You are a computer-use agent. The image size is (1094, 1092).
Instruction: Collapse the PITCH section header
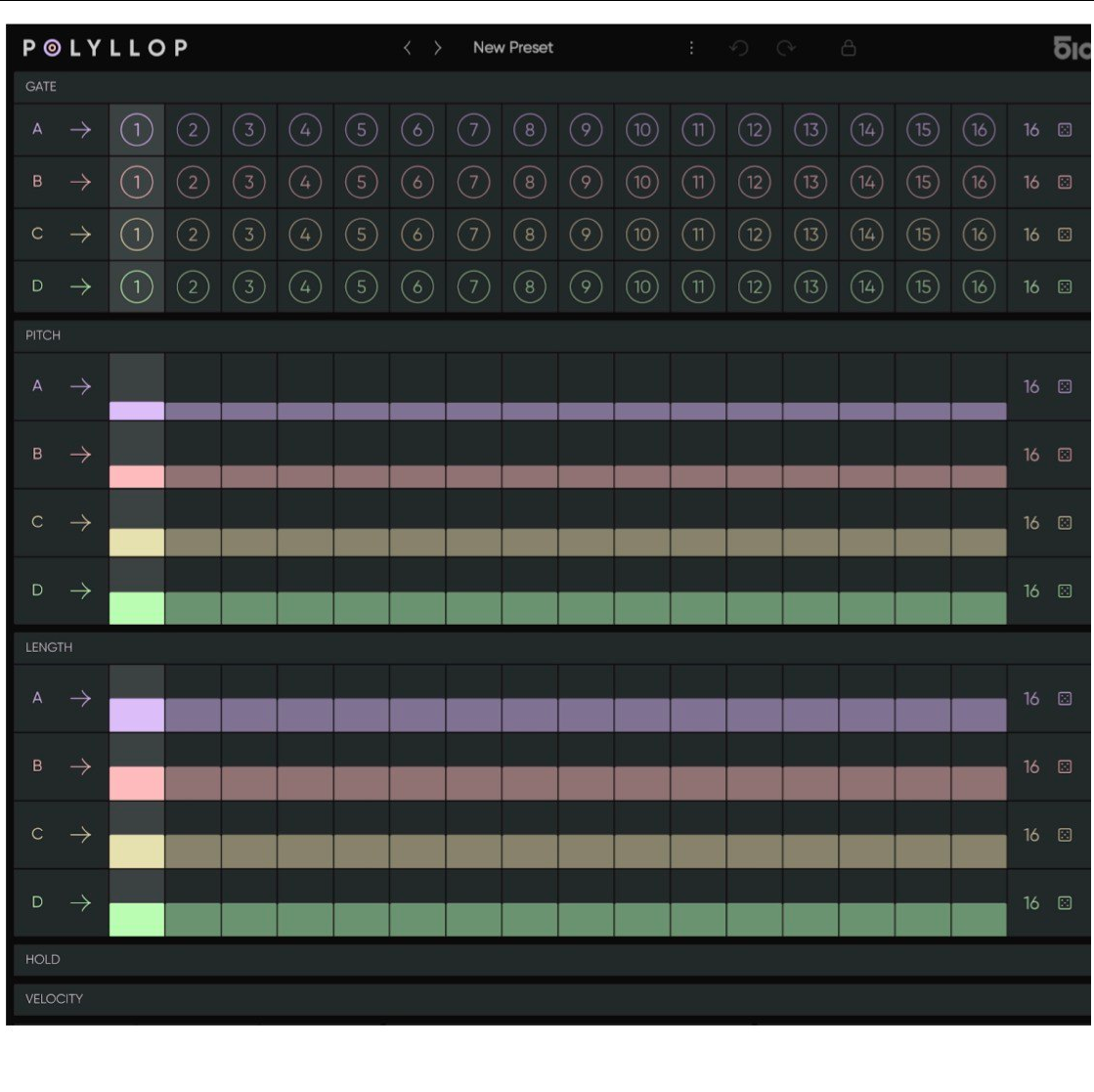click(43, 335)
